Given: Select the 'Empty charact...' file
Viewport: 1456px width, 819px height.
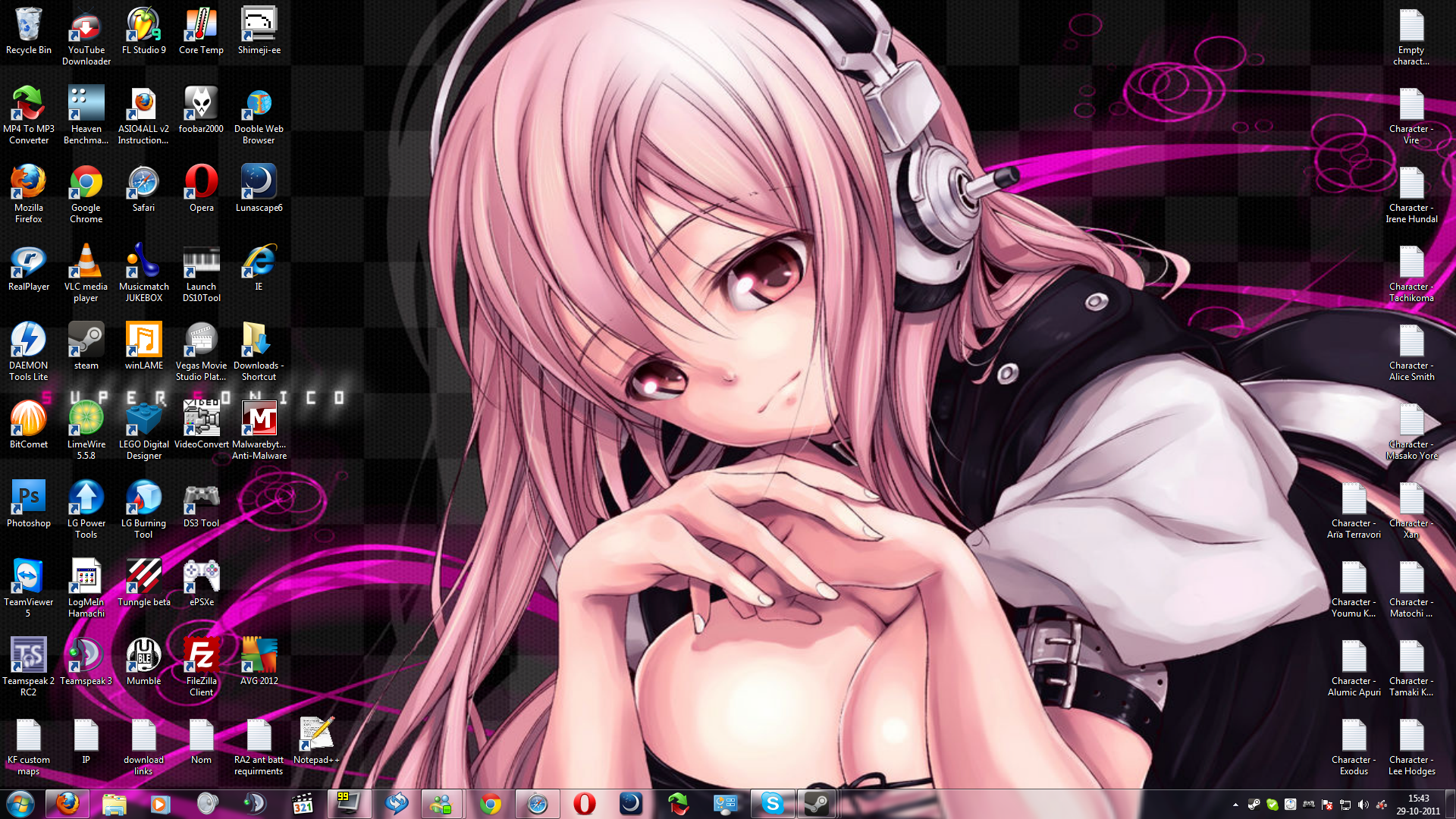Looking at the screenshot, I should [1411, 36].
